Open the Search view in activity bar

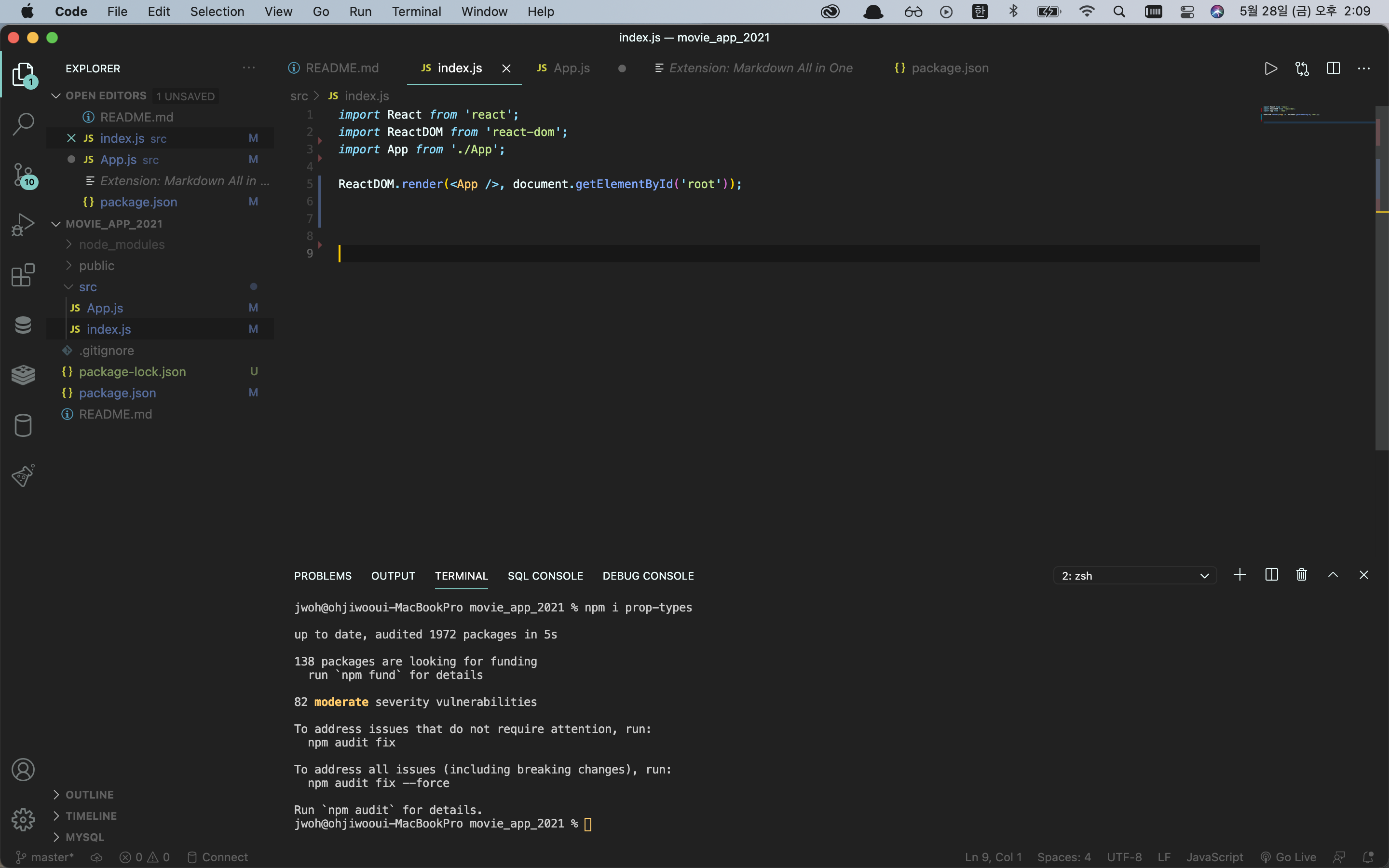pyautogui.click(x=23, y=123)
